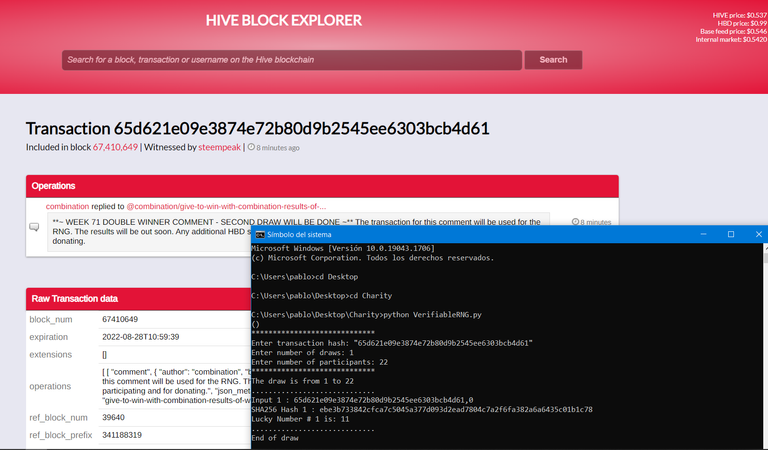The height and width of the screenshot is (450, 768).
Task: Maximize the Símbolo del sistema window
Action: click(731, 234)
